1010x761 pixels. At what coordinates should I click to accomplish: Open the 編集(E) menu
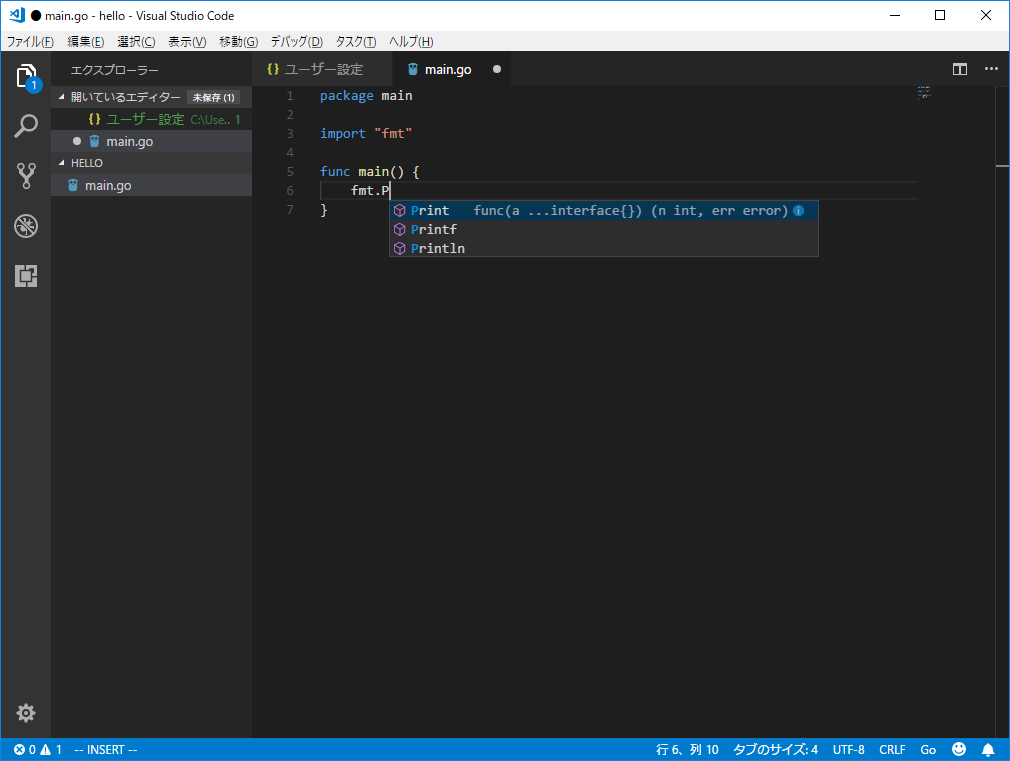click(86, 42)
